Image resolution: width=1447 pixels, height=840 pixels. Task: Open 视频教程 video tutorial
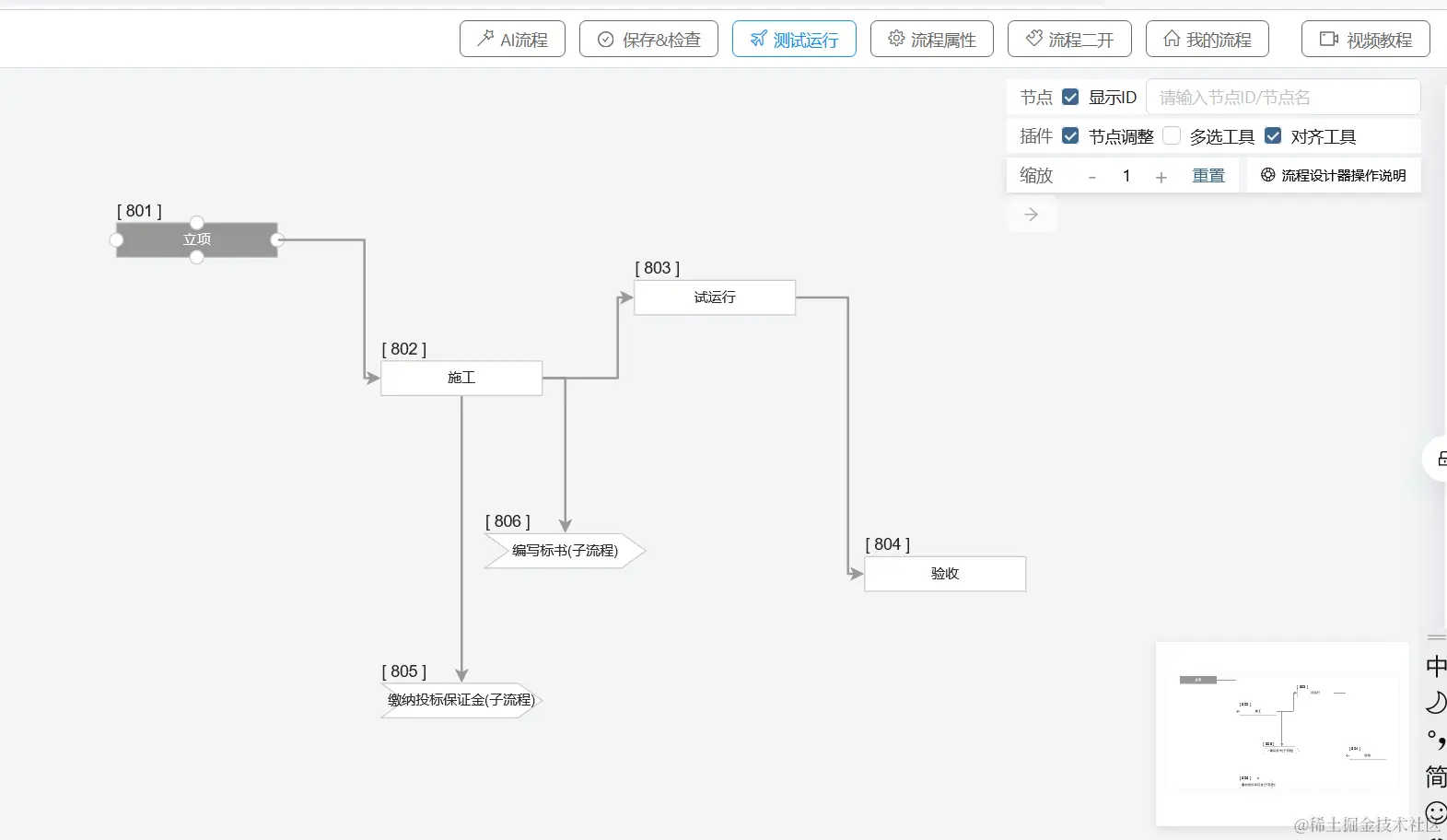point(1365,40)
